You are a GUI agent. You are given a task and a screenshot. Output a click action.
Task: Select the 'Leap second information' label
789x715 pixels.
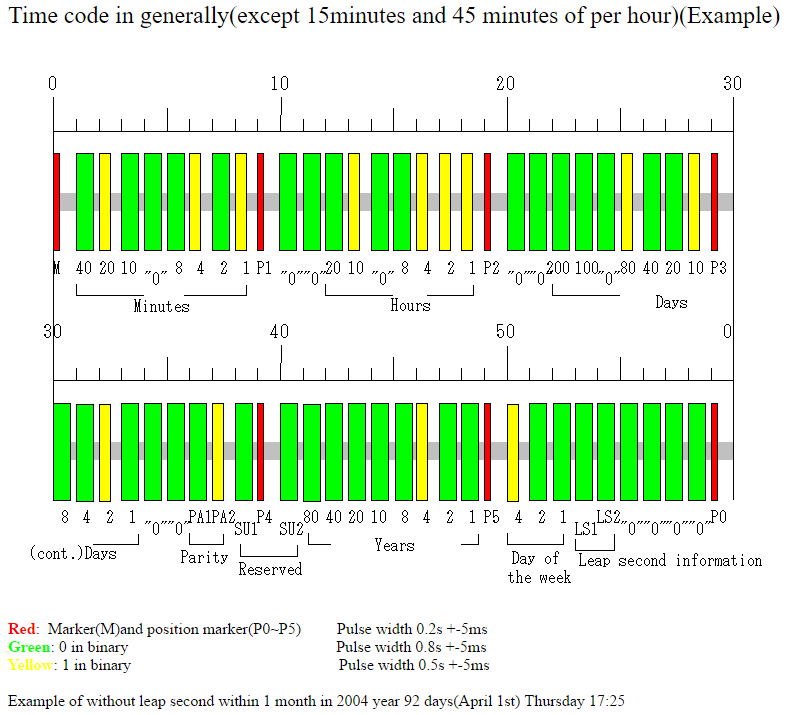pyautogui.click(x=670, y=560)
